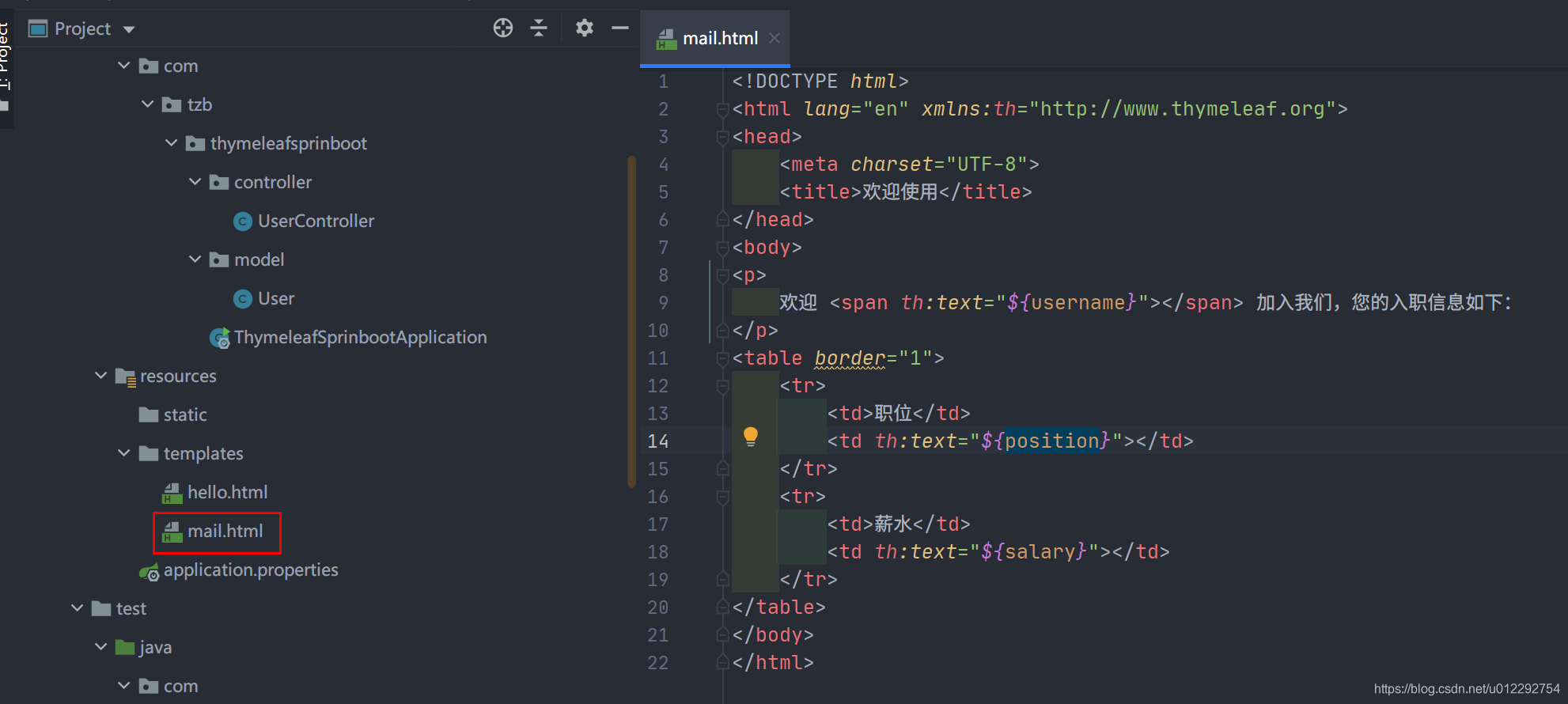Fold the body tag on line 7
Screen dimensions: 1568x704
pos(722,248)
